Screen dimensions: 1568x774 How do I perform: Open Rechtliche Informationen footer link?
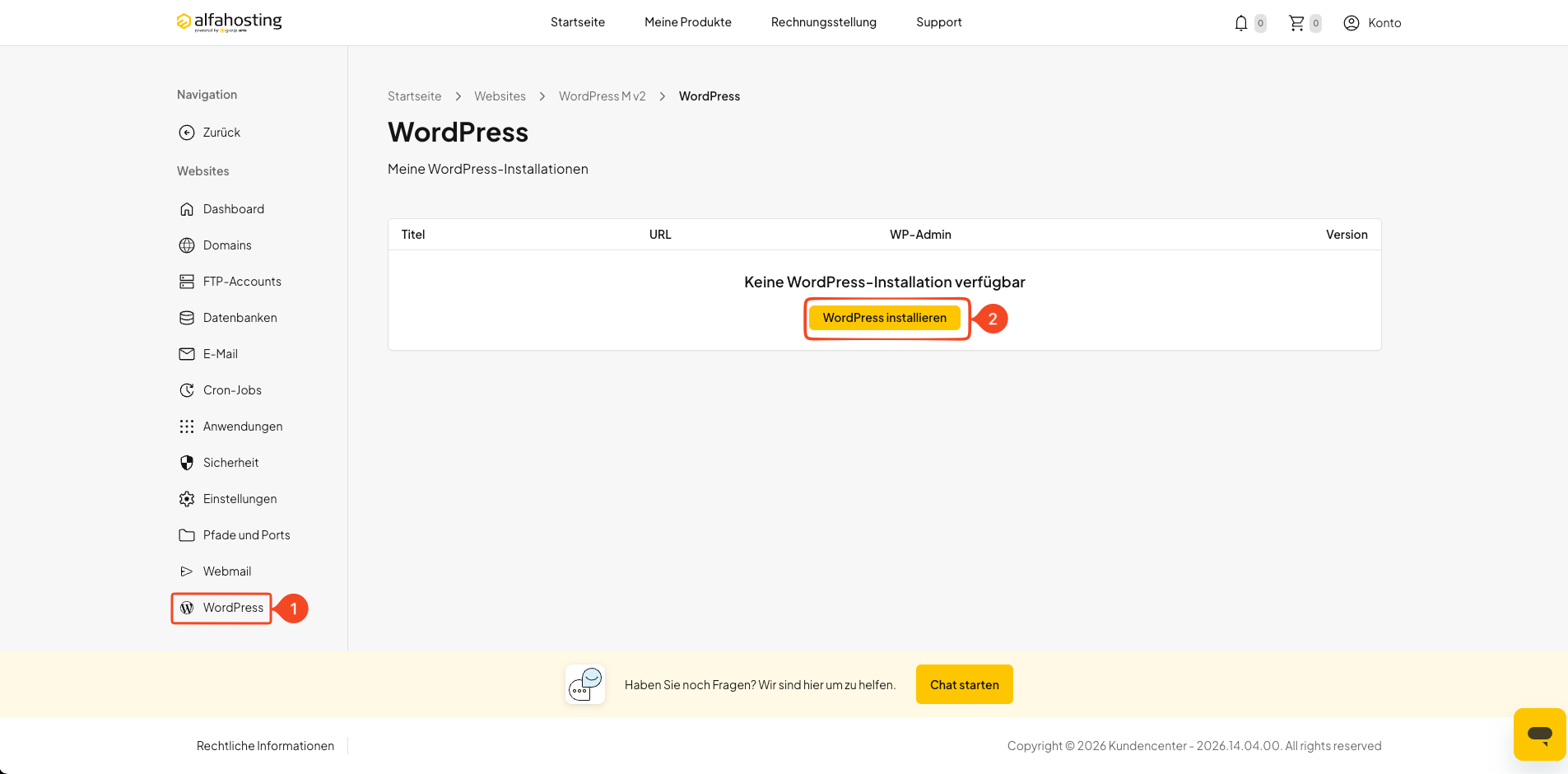click(265, 746)
